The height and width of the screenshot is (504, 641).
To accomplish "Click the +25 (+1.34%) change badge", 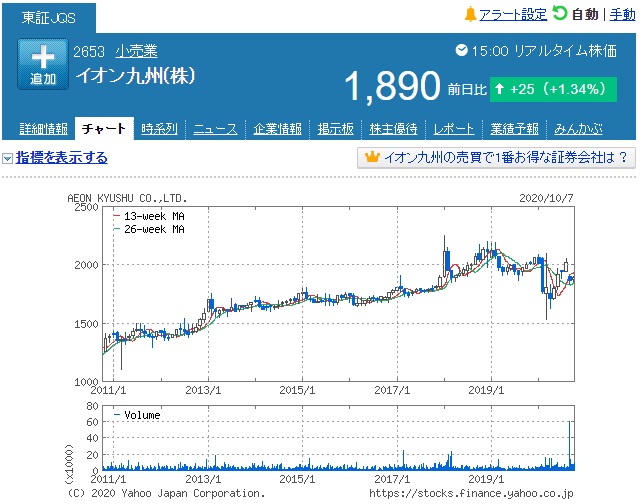I will pos(553,89).
